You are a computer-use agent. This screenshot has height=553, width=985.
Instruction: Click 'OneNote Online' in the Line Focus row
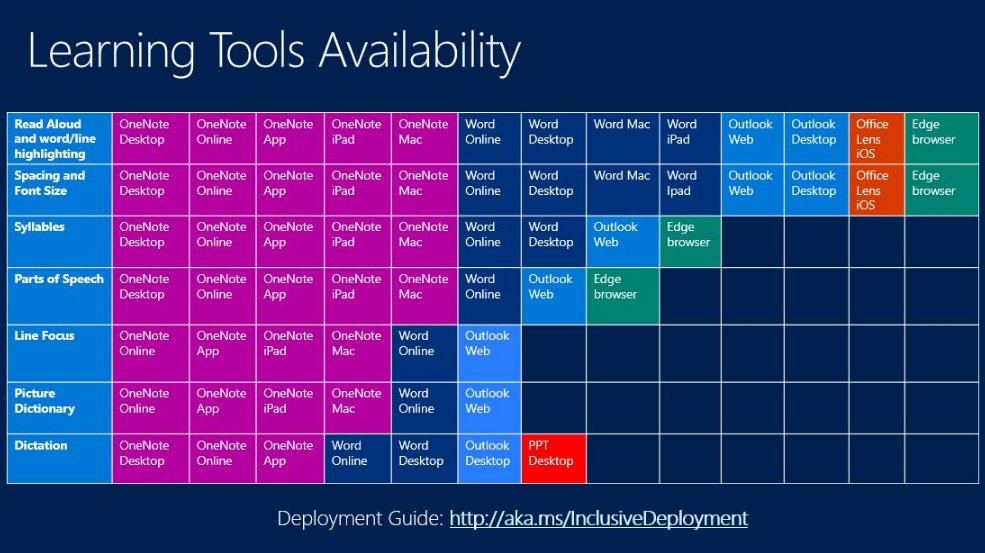click(151, 353)
